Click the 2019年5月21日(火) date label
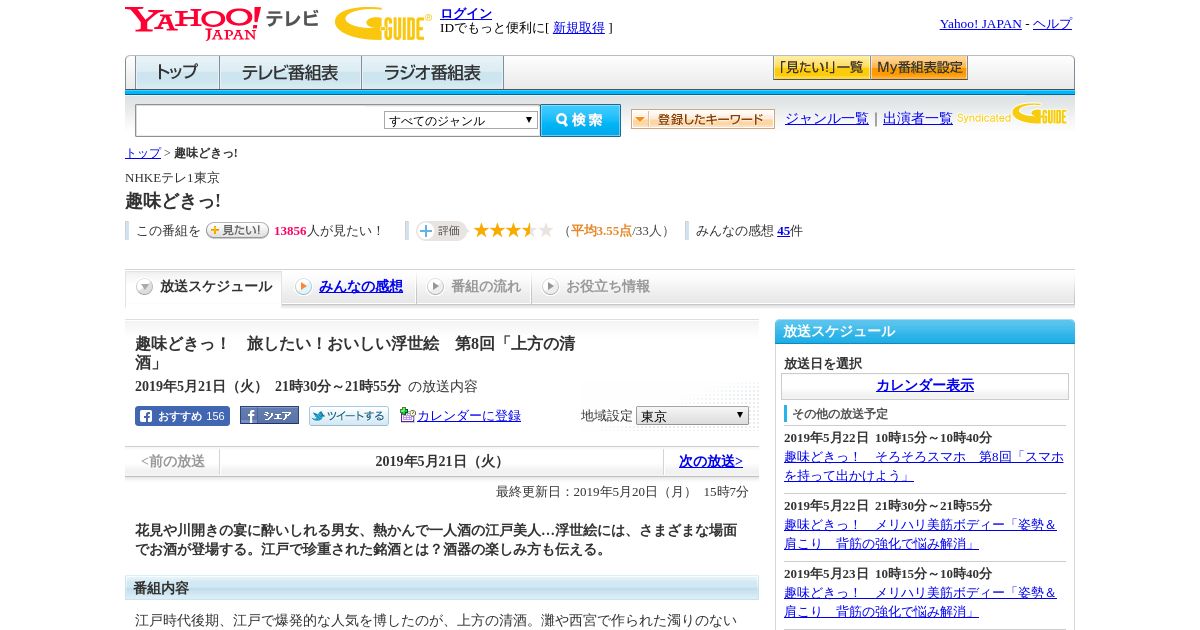Viewport: 1200px width, 630px height. point(442,462)
